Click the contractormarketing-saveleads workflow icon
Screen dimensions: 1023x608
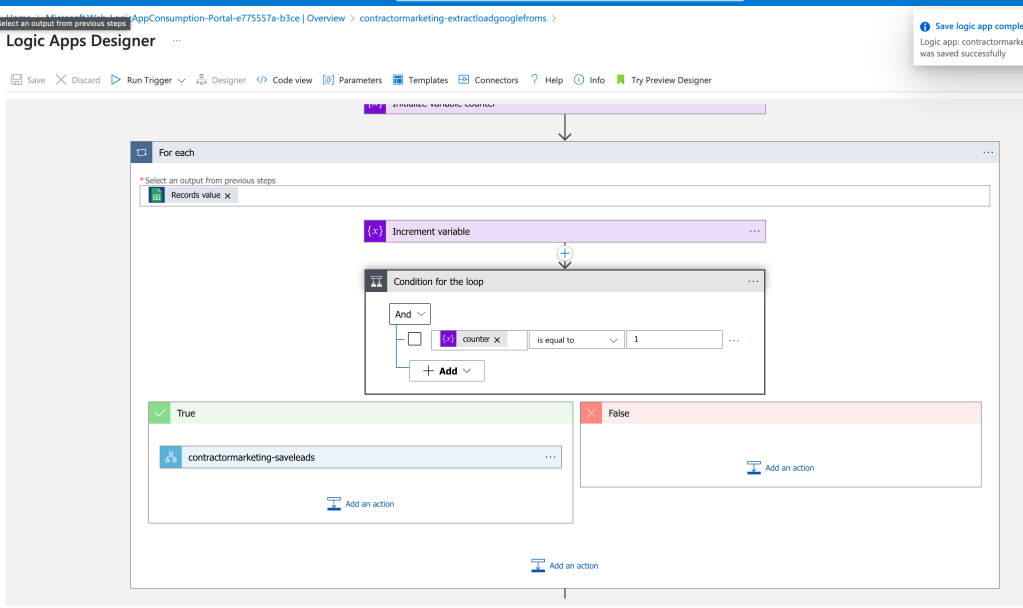(171, 457)
